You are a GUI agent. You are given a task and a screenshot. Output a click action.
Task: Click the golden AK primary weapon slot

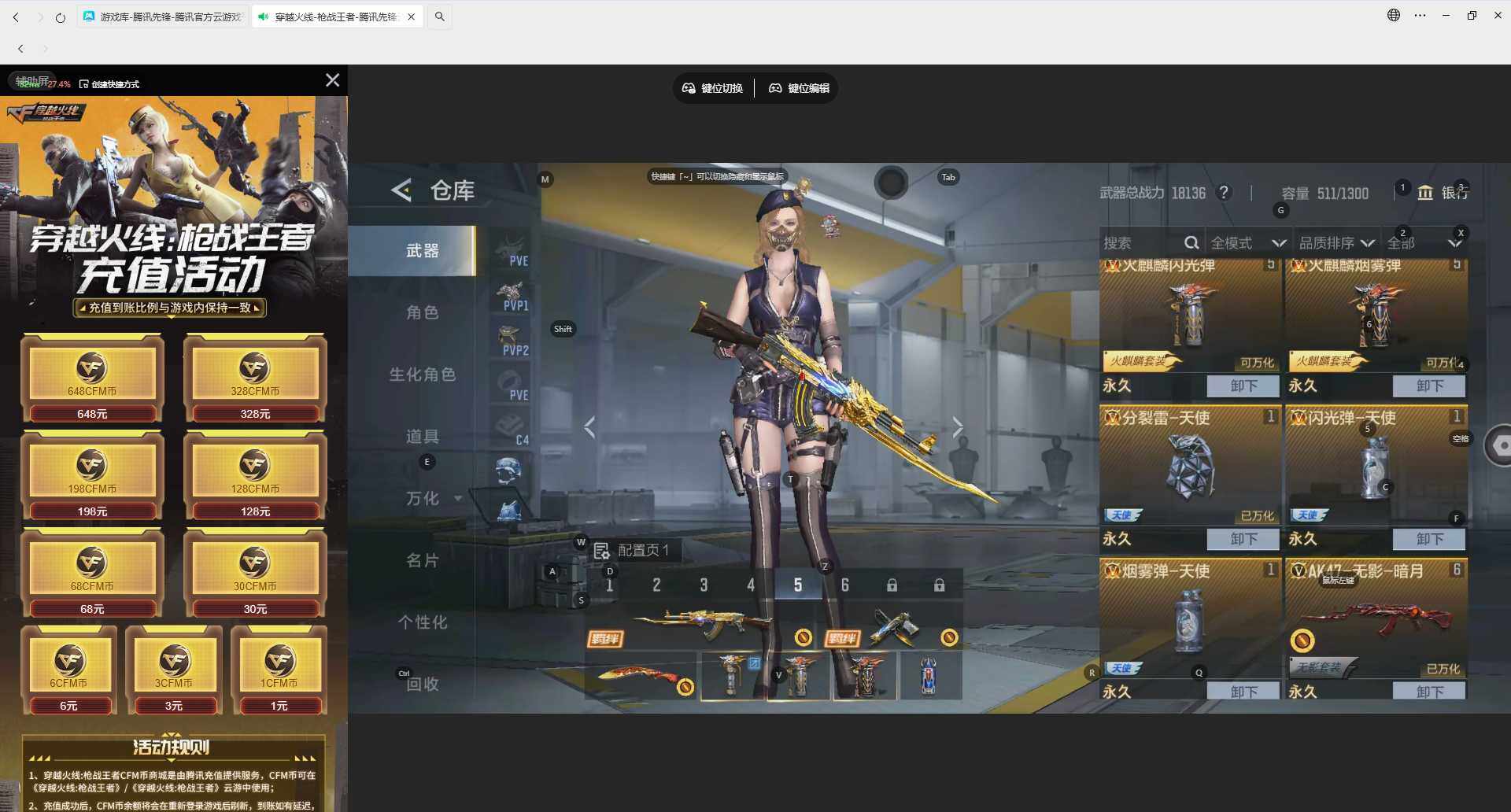click(x=700, y=626)
